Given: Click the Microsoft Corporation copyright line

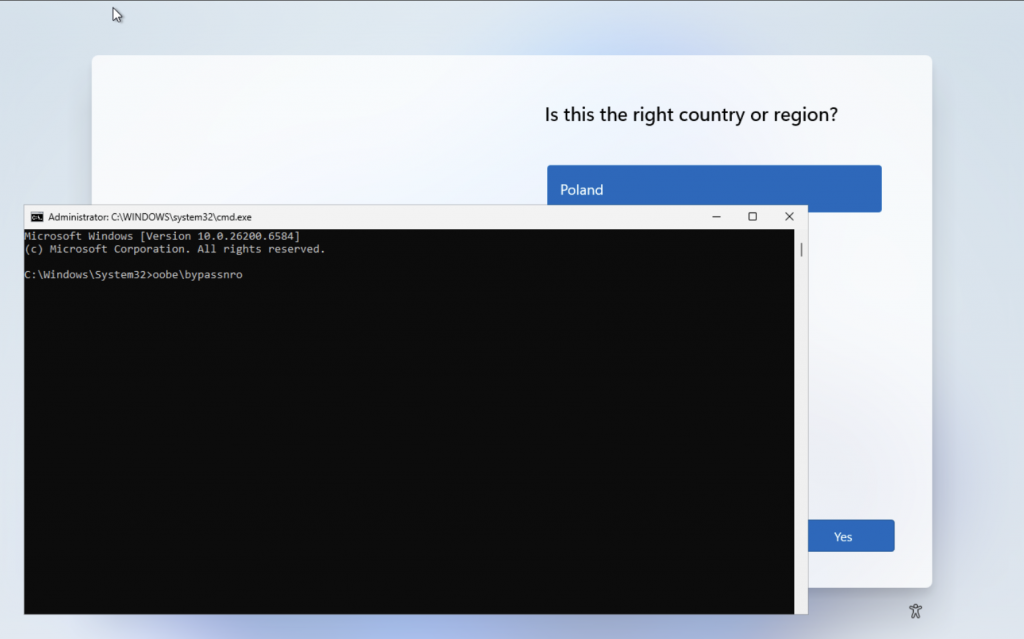Looking at the screenshot, I should coord(175,249).
